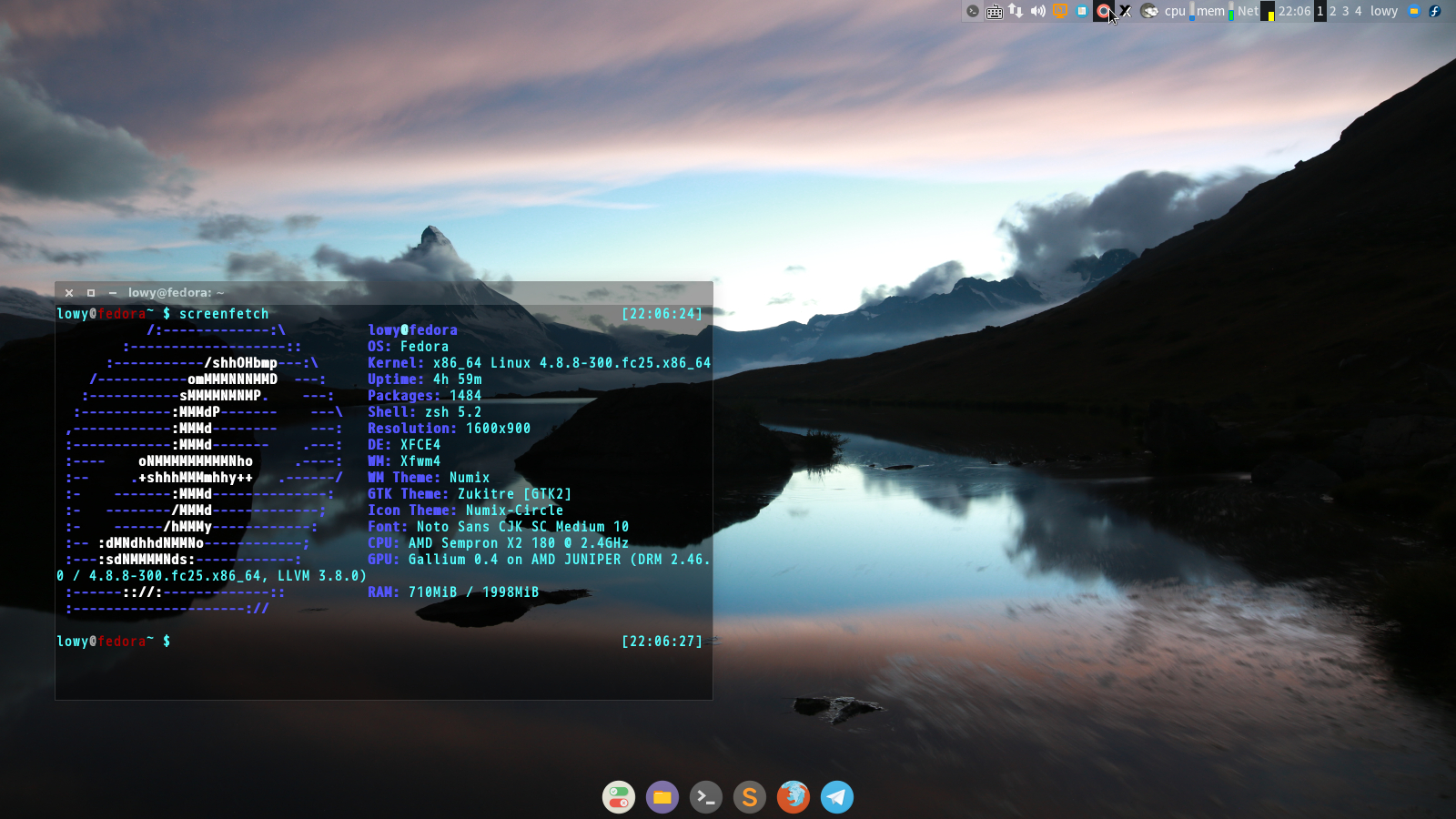
Task: Click the mem usage monitor
Action: 1211,11
